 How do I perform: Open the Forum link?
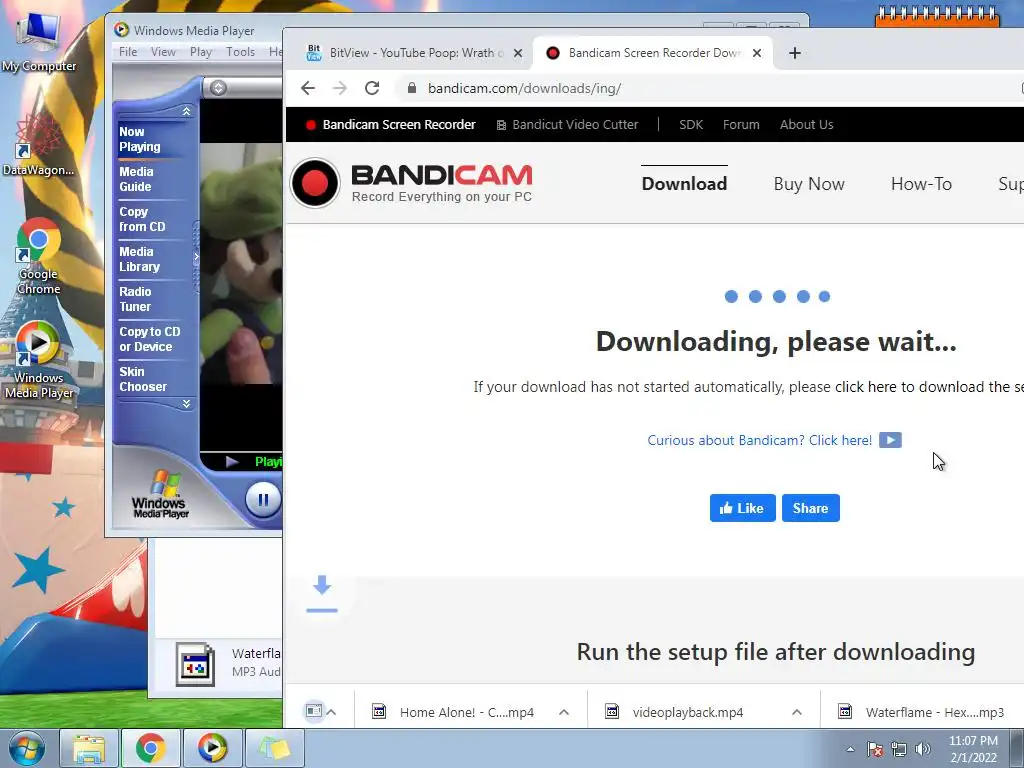coord(741,125)
